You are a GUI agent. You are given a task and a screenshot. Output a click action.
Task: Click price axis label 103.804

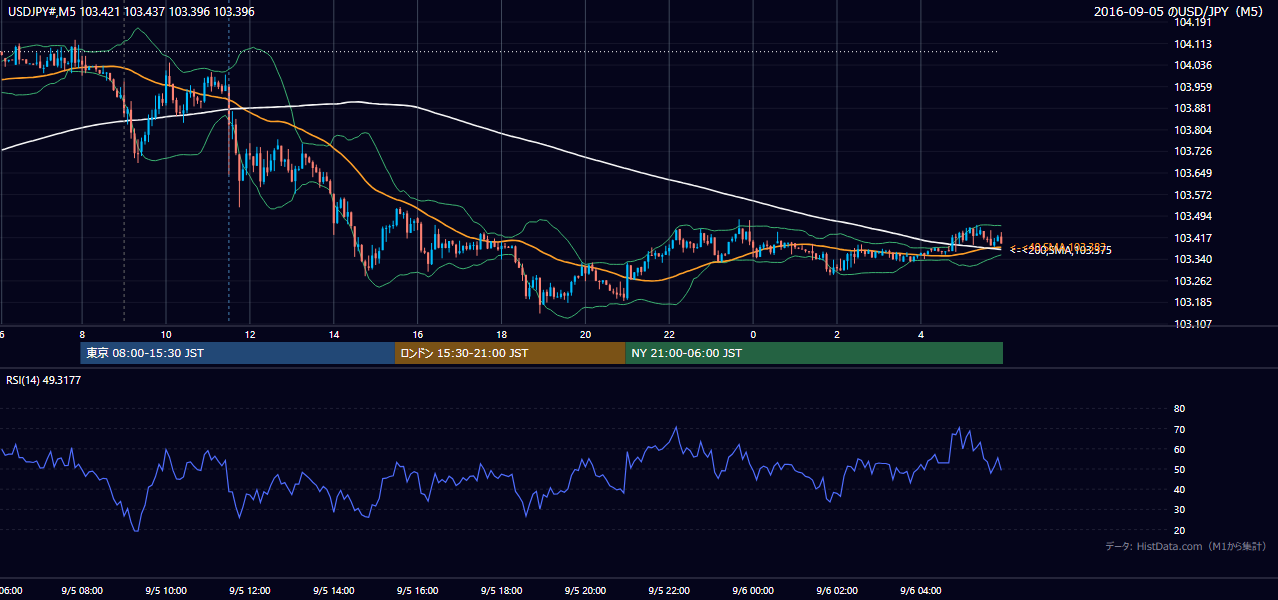(1194, 130)
